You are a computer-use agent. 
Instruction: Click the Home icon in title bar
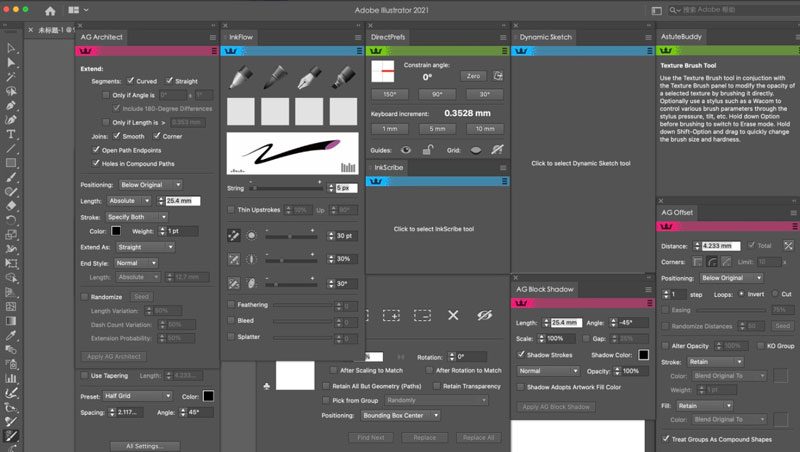click(50, 10)
